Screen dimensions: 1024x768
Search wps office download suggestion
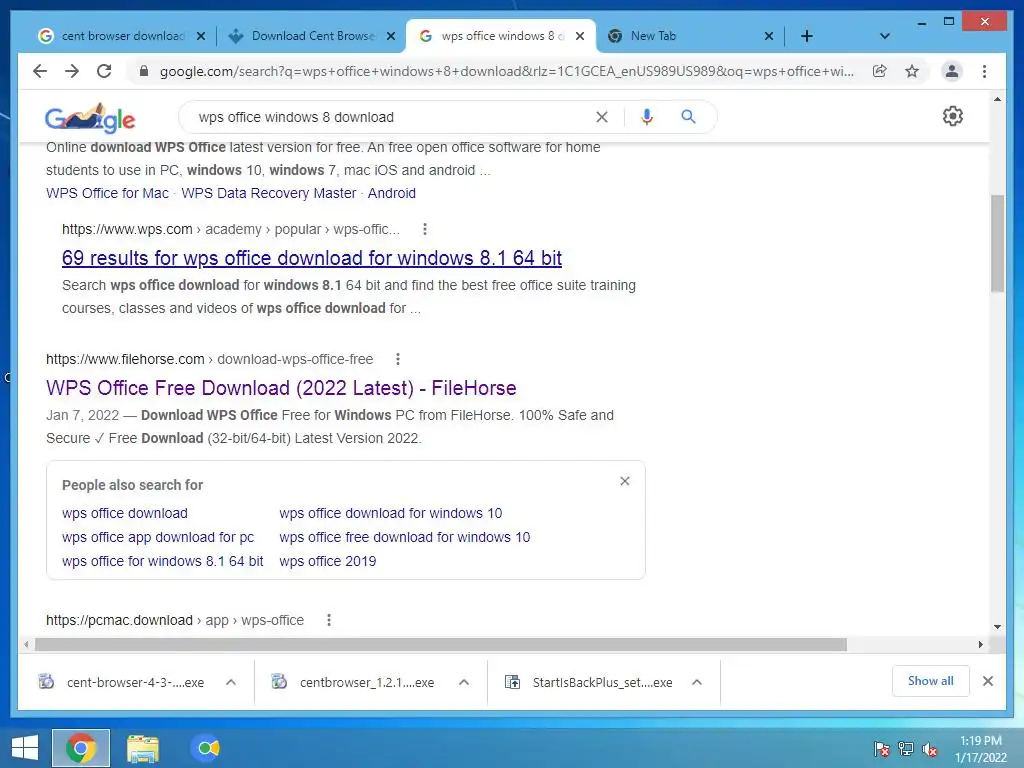tap(125, 513)
